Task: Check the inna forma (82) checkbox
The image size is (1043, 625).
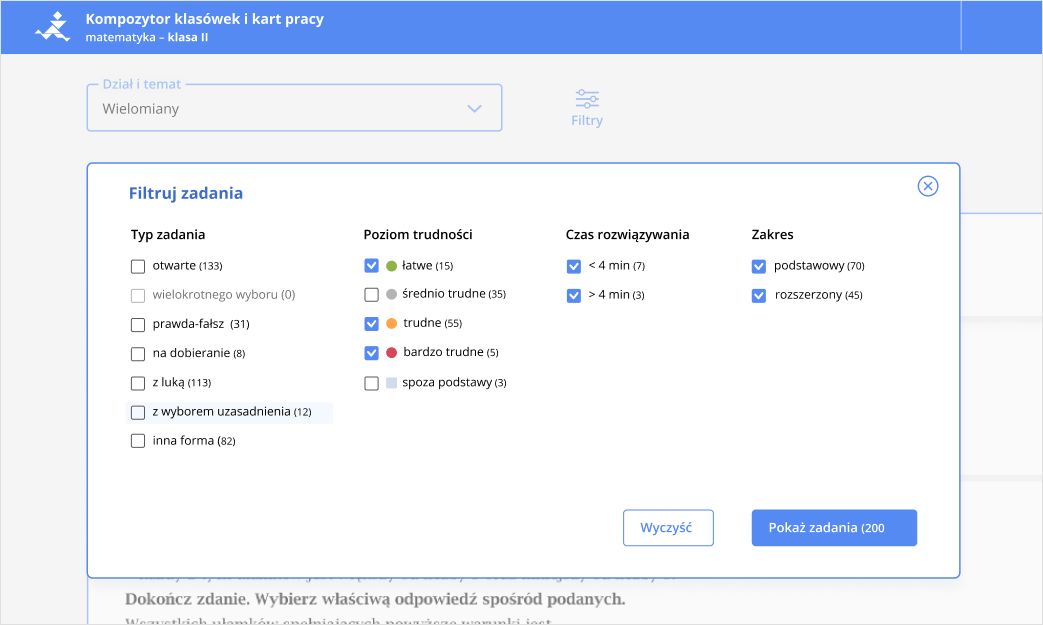Action: pos(138,441)
